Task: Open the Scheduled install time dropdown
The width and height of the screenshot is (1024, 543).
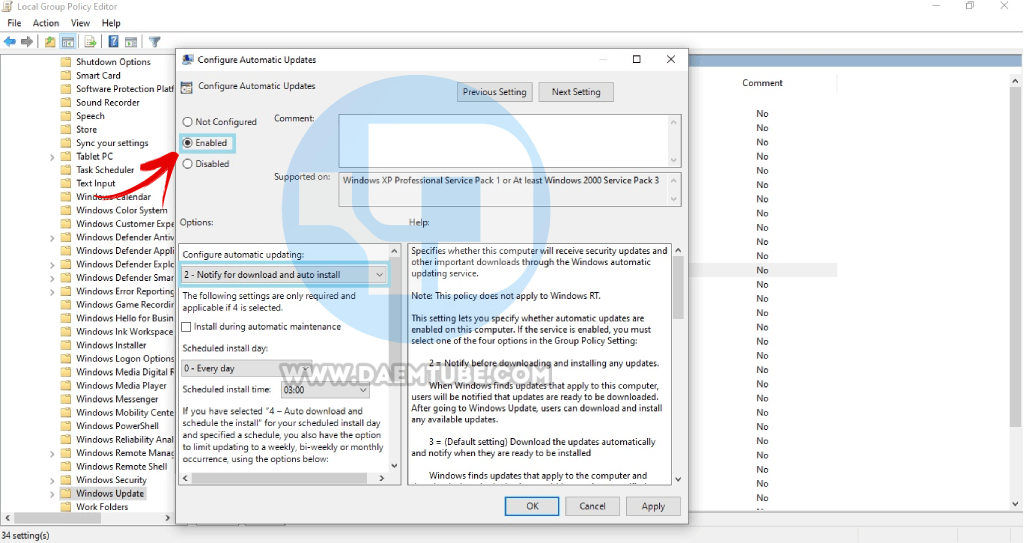Action: point(325,390)
